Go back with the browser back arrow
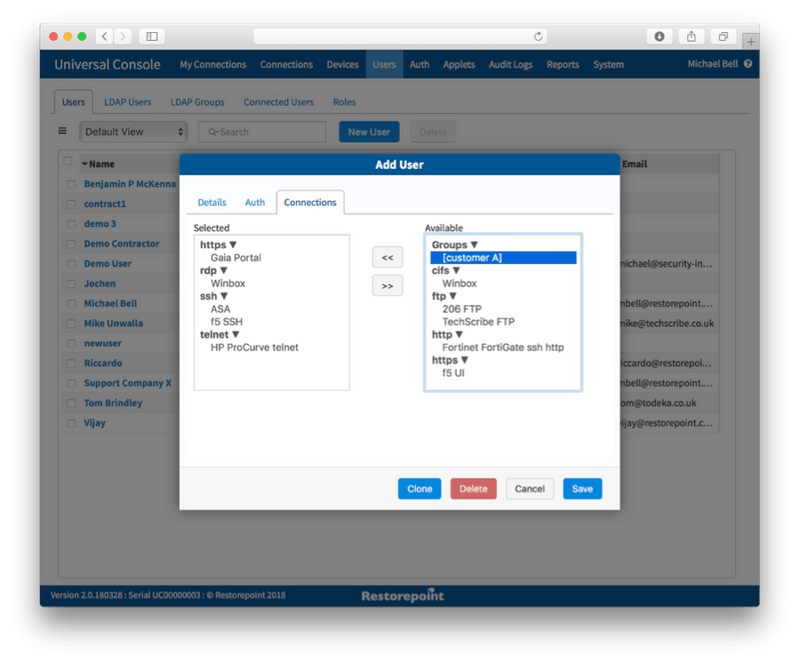Viewport: 800px width, 664px height. pyautogui.click(x=105, y=36)
